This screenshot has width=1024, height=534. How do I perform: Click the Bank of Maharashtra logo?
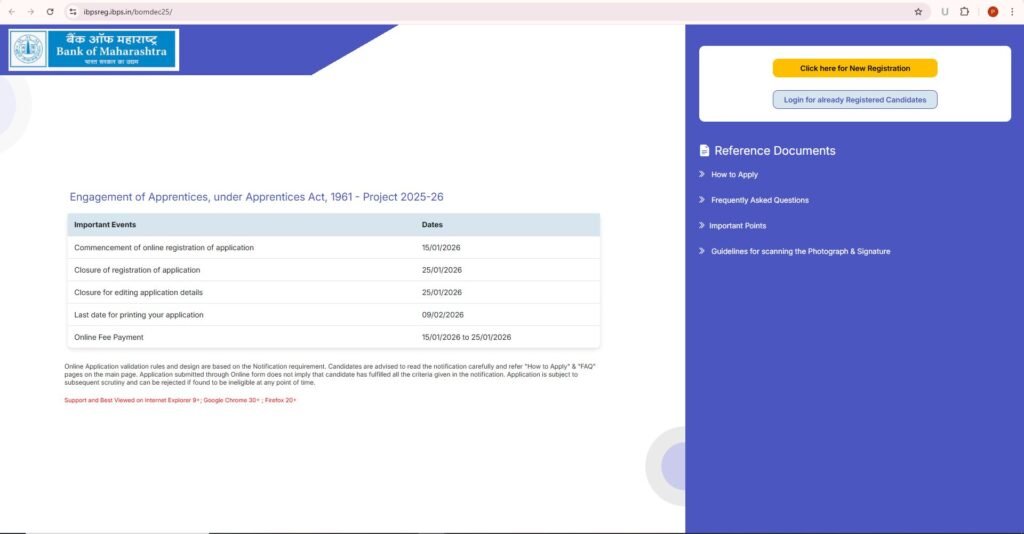point(94,50)
